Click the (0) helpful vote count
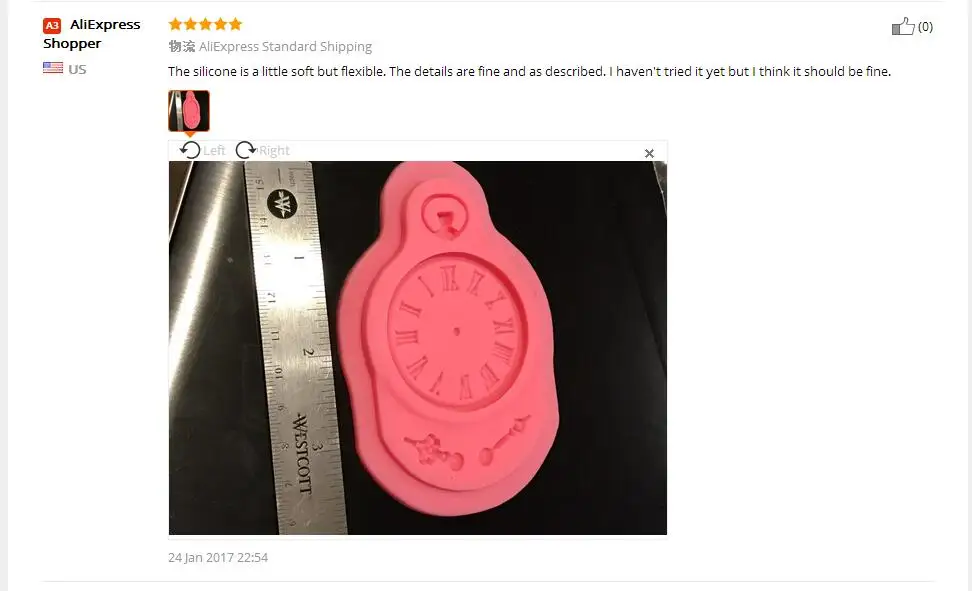972x591 pixels. point(925,27)
